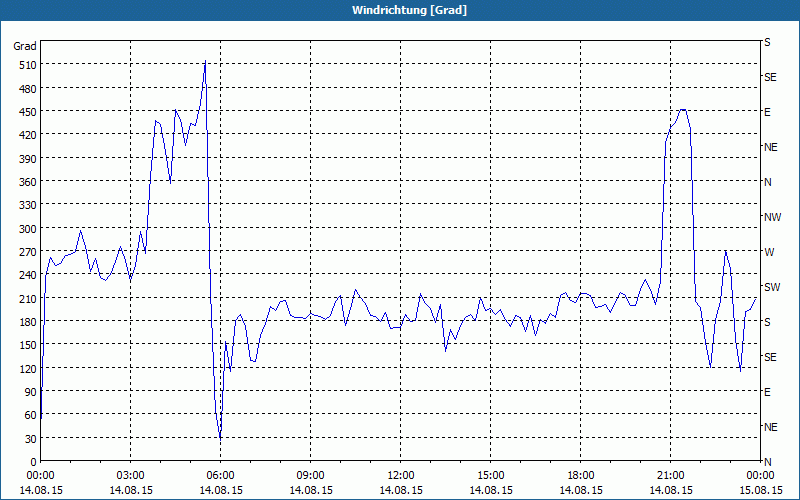800x500 pixels.
Task: Select the 0 y-axis label
Action: (34, 462)
